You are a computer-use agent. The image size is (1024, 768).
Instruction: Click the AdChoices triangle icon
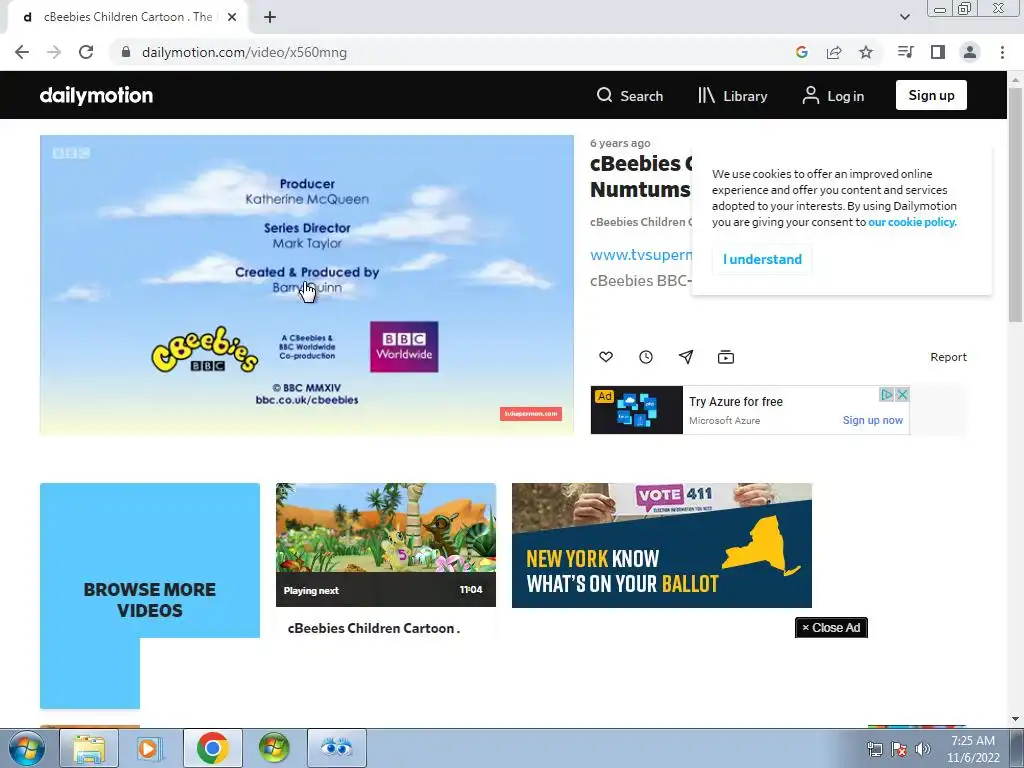(x=887, y=394)
